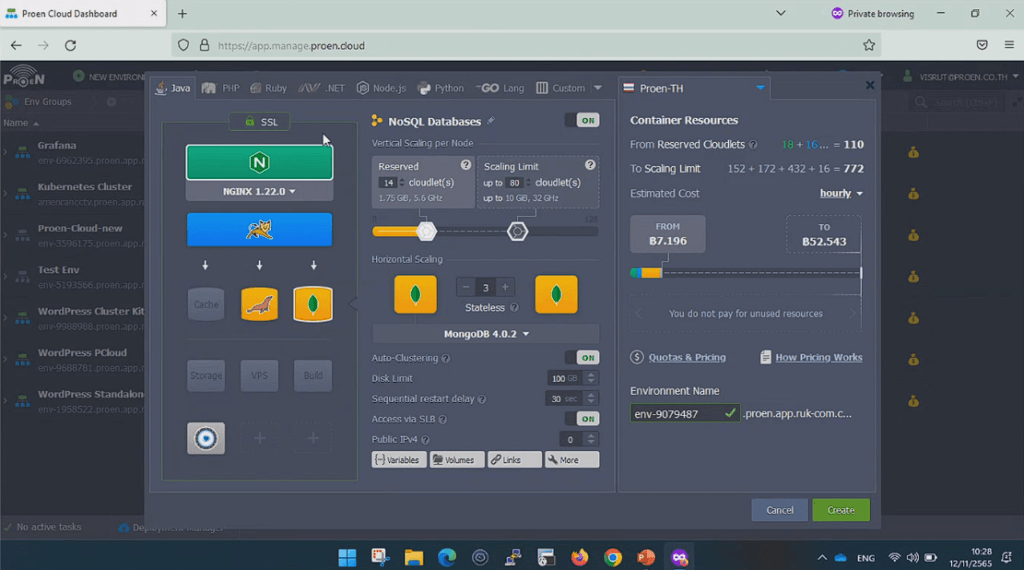Screen dimensions: 1024x570
Task: Change Estimated Cost hourly period dropdown
Action: (x=841, y=193)
